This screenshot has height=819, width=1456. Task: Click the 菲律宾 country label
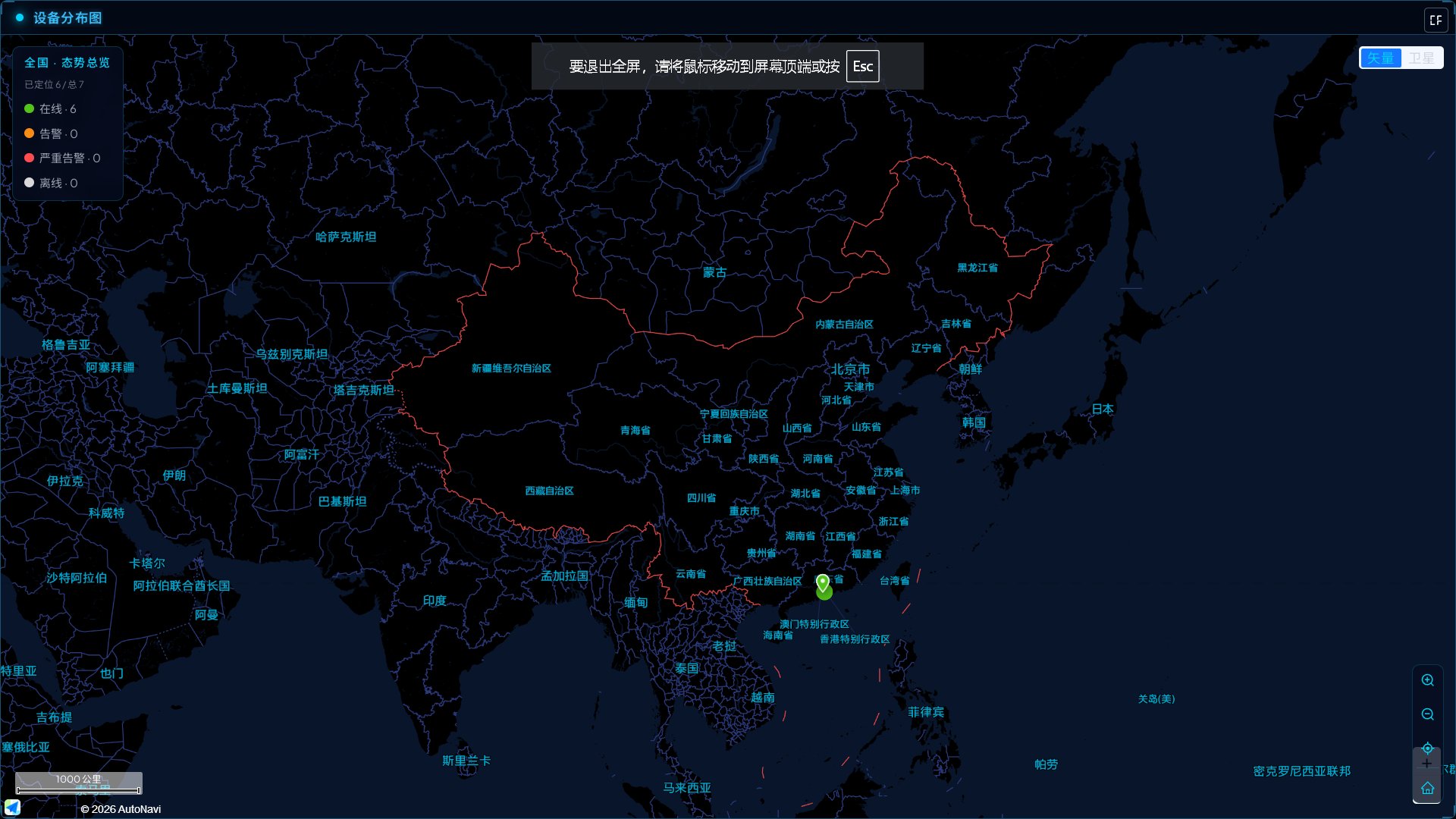(x=926, y=712)
